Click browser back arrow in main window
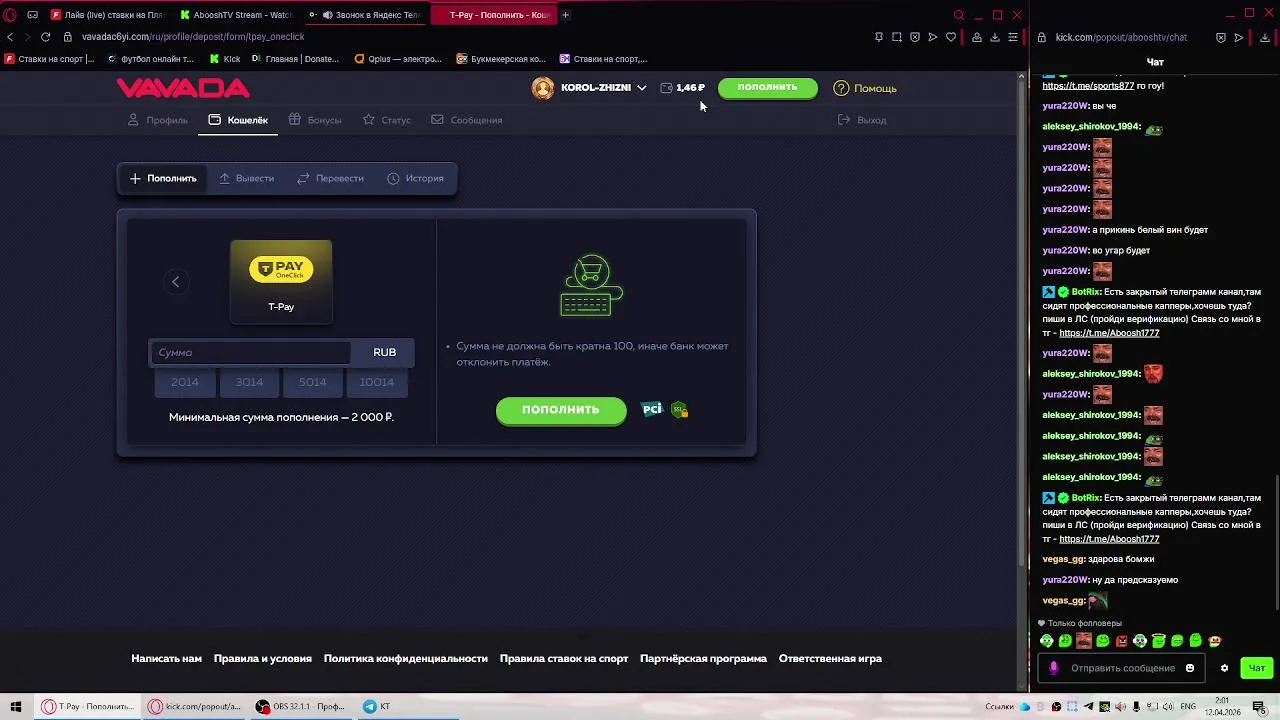1280x720 pixels. coord(10,37)
